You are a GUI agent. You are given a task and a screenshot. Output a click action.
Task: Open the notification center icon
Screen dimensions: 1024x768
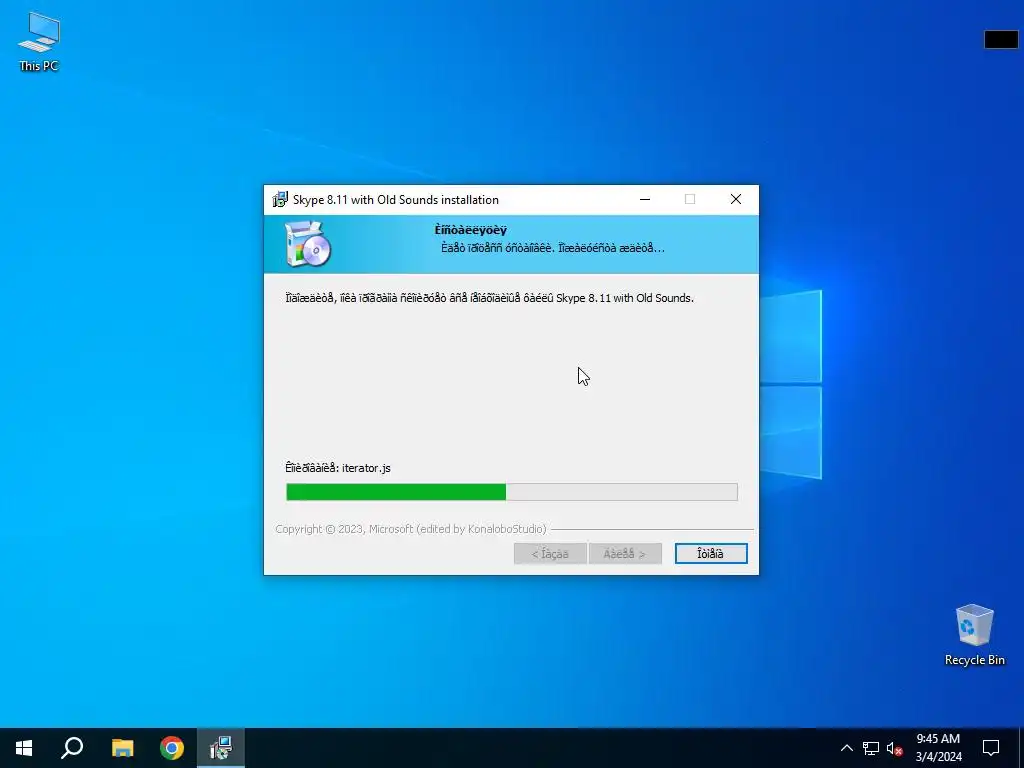(x=991, y=748)
